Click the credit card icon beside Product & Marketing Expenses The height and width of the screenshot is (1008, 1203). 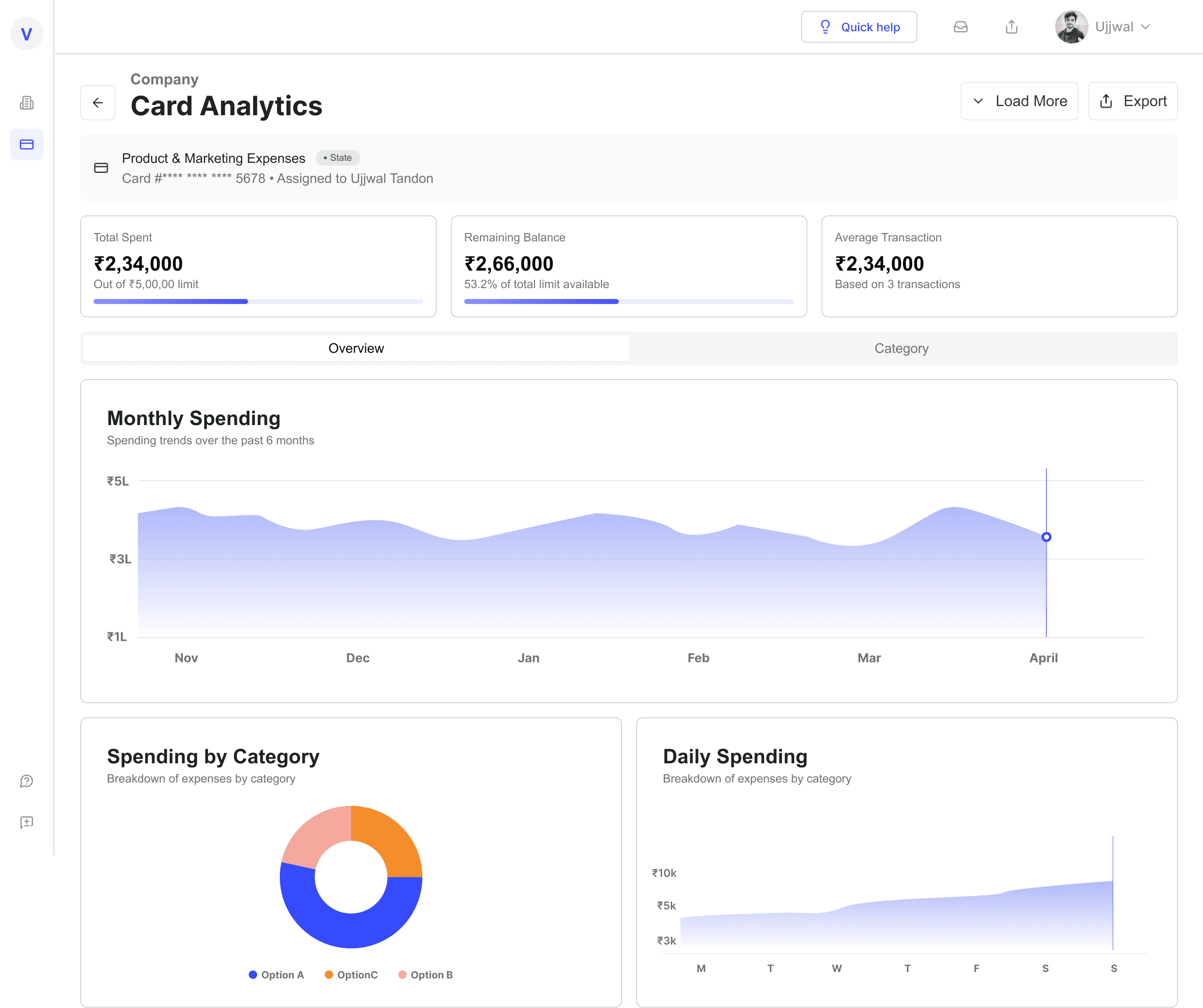click(x=101, y=168)
